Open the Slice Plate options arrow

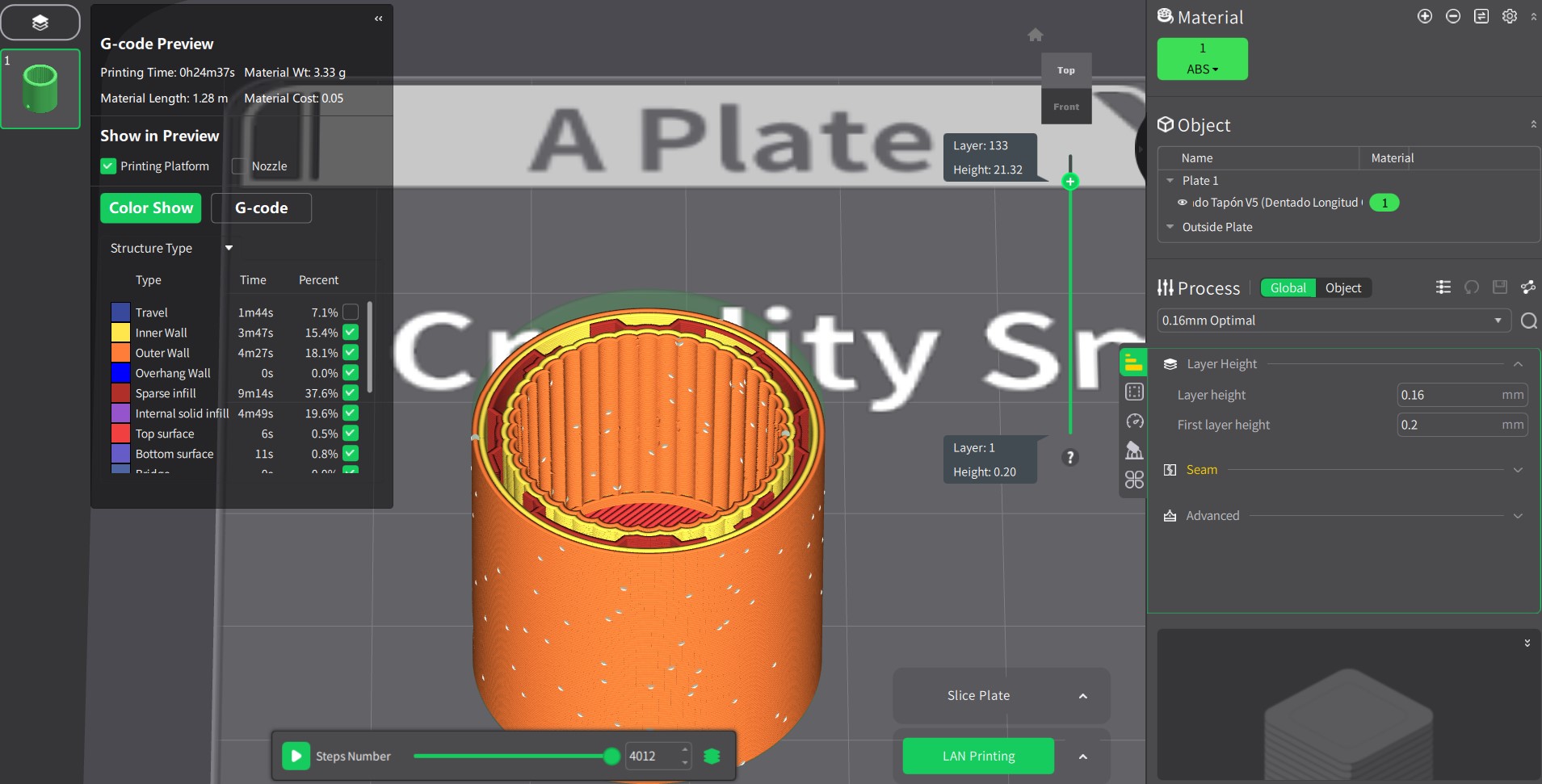click(1083, 696)
